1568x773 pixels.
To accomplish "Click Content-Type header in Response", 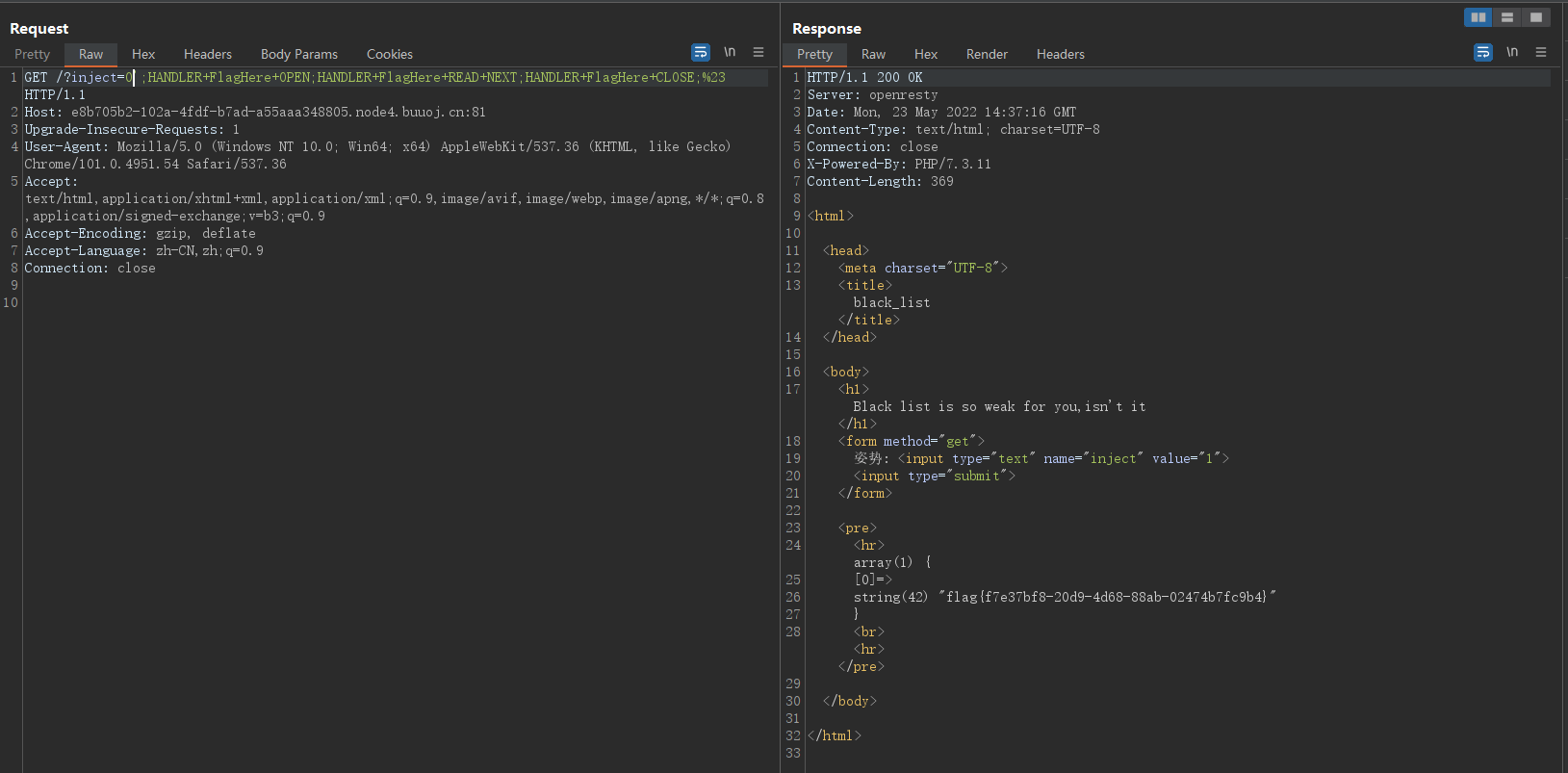I will click(953, 129).
